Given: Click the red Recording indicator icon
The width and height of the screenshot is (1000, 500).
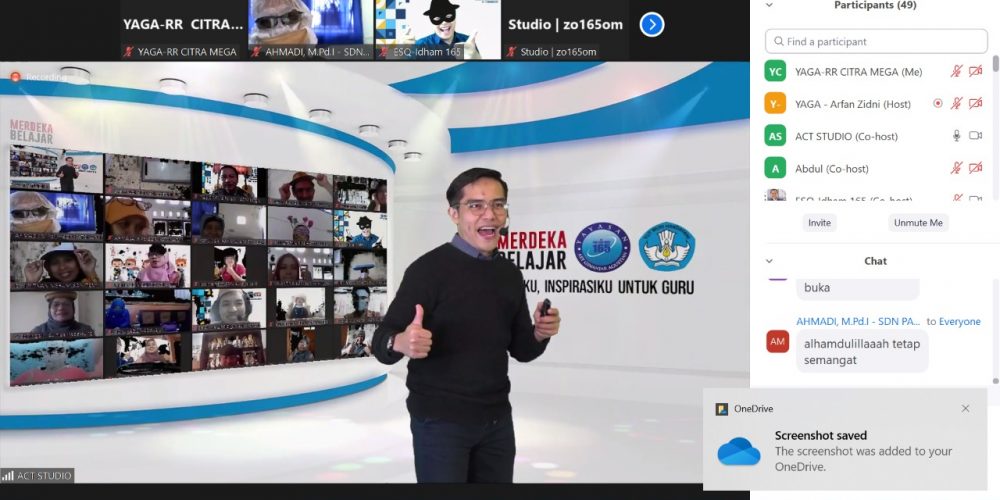Looking at the screenshot, I should [x=16, y=76].
